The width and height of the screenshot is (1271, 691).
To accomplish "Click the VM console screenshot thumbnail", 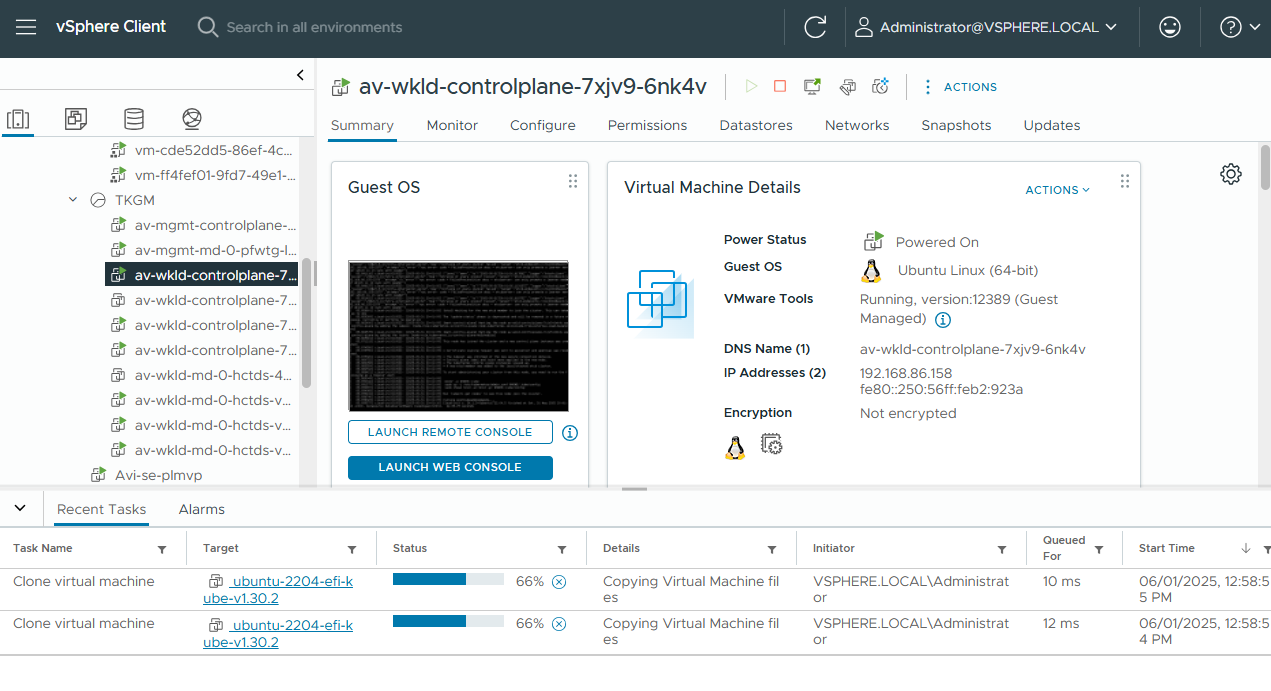I will (458, 335).
